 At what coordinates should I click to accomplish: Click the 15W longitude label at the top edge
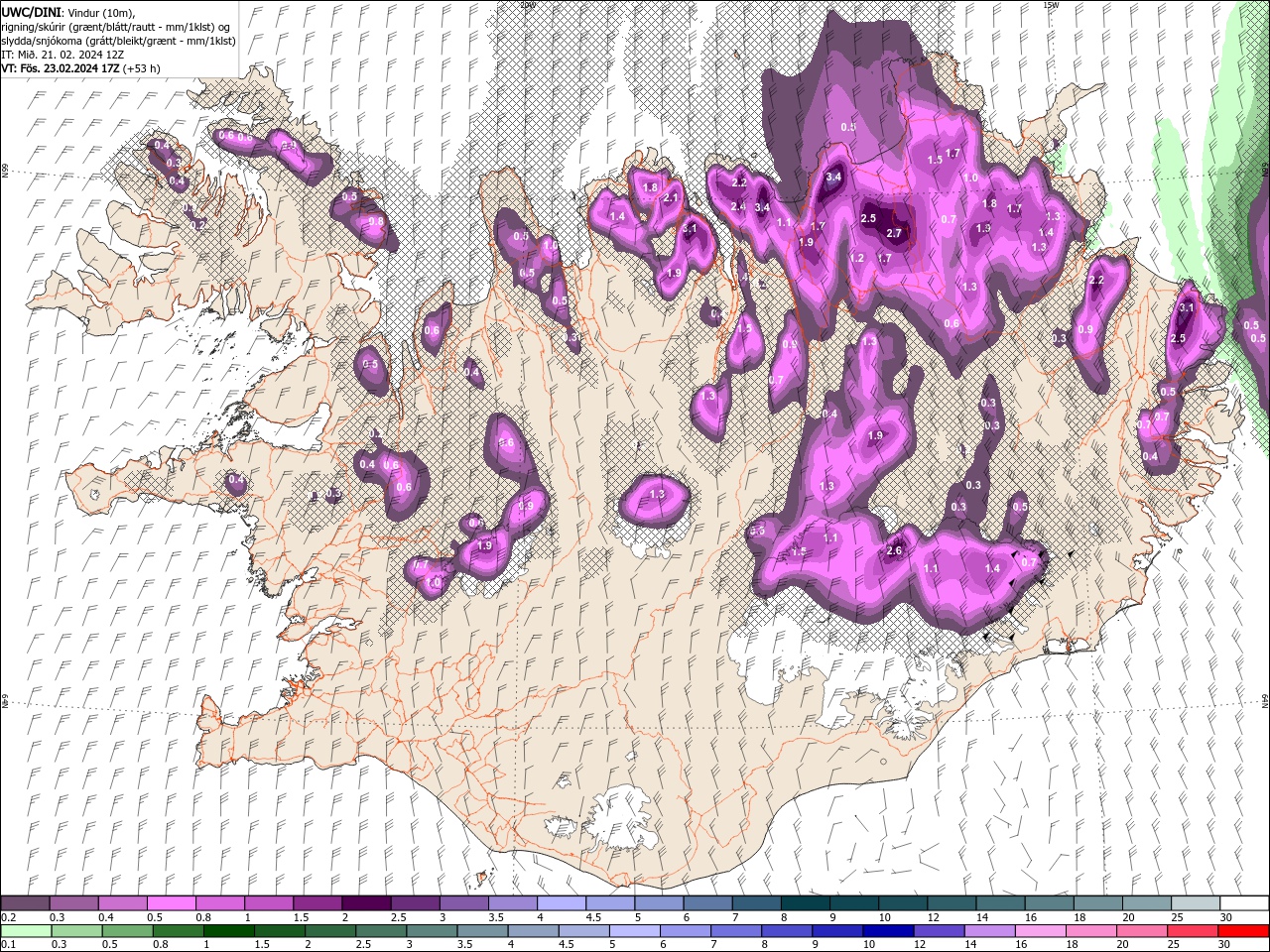point(1051,5)
